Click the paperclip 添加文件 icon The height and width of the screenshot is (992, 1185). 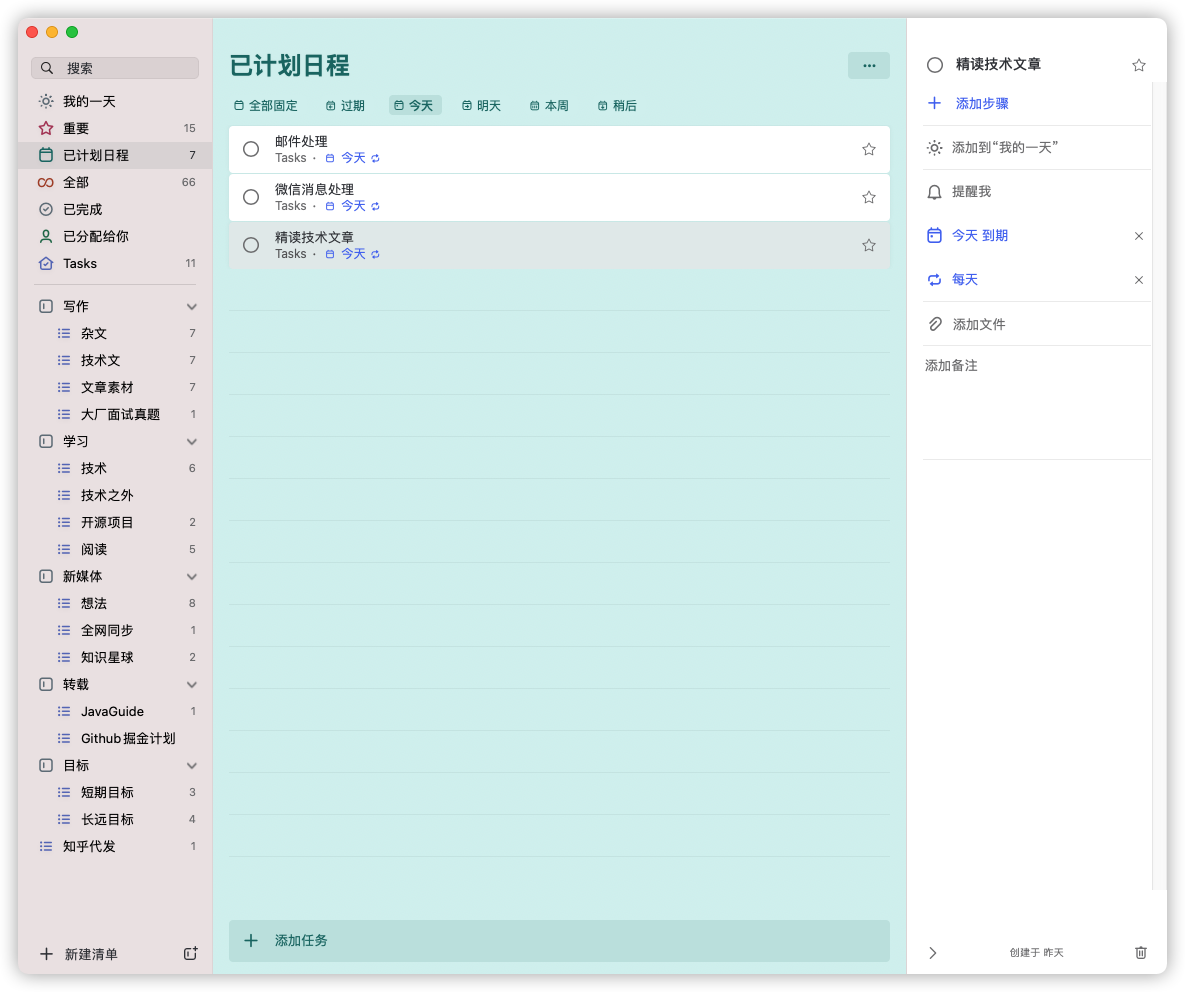[934, 324]
